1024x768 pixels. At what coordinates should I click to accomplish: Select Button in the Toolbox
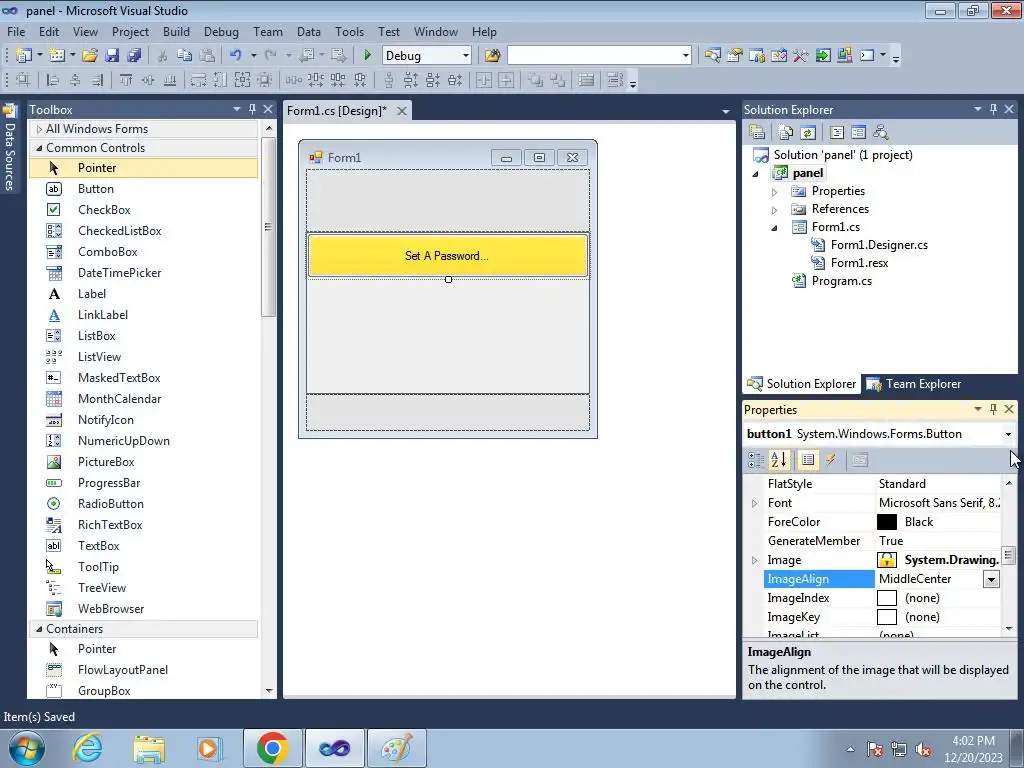95,189
